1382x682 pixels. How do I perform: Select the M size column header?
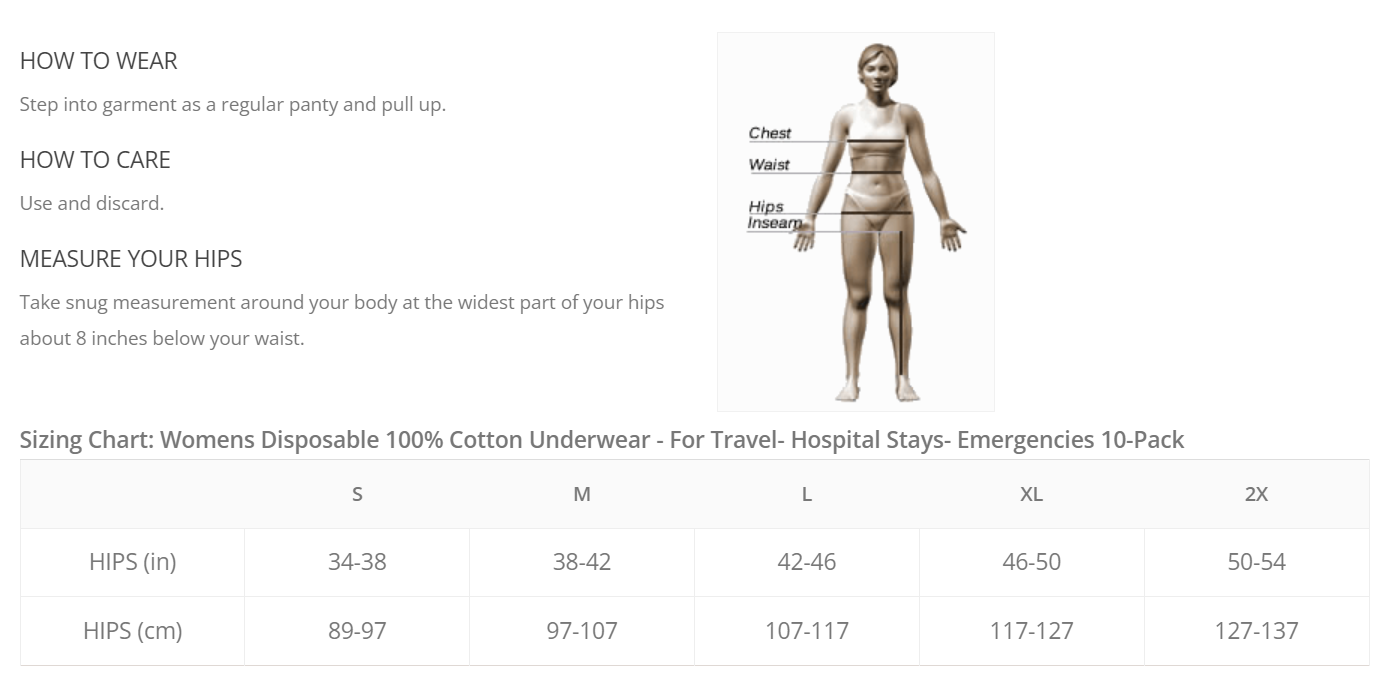582,494
